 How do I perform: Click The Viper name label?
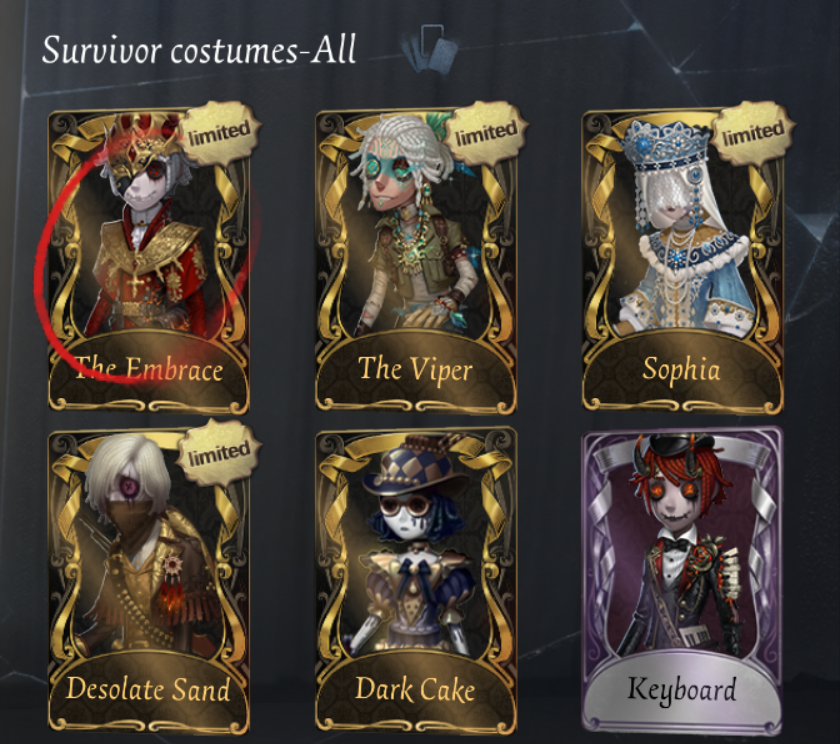tap(415, 369)
